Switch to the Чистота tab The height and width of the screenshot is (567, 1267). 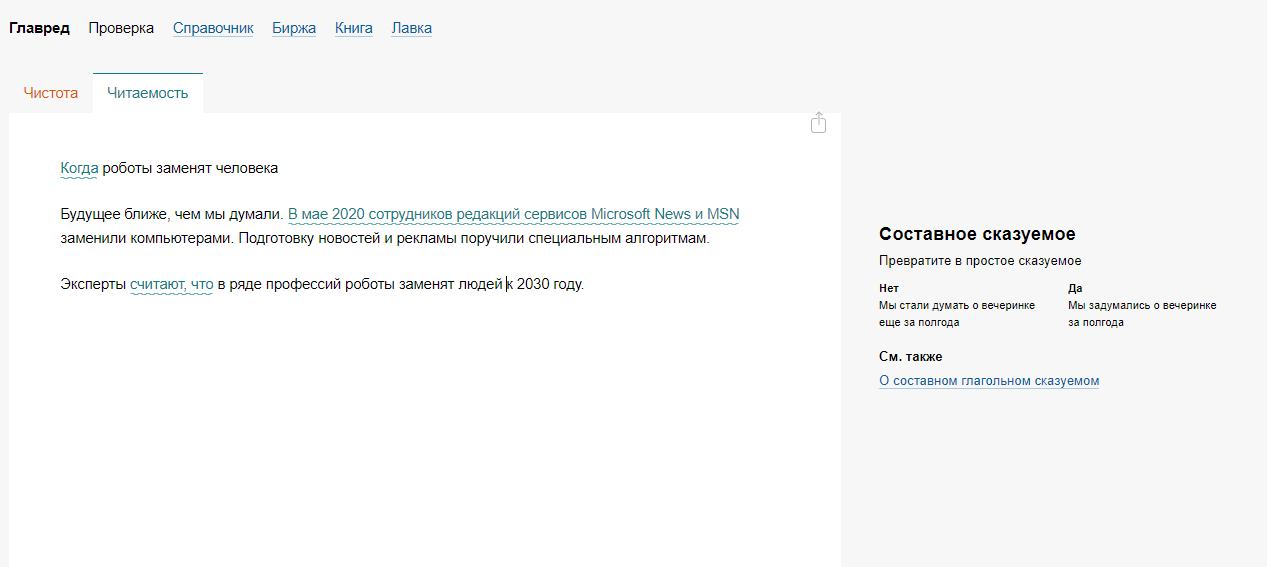(51, 93)
